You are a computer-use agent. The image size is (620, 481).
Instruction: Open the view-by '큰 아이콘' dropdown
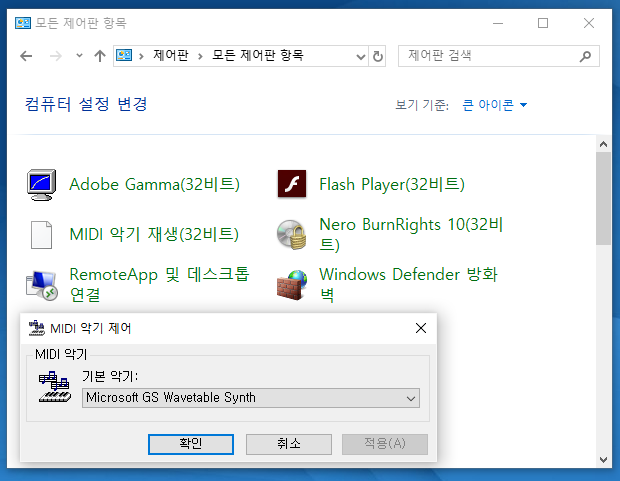coord(495,105)
